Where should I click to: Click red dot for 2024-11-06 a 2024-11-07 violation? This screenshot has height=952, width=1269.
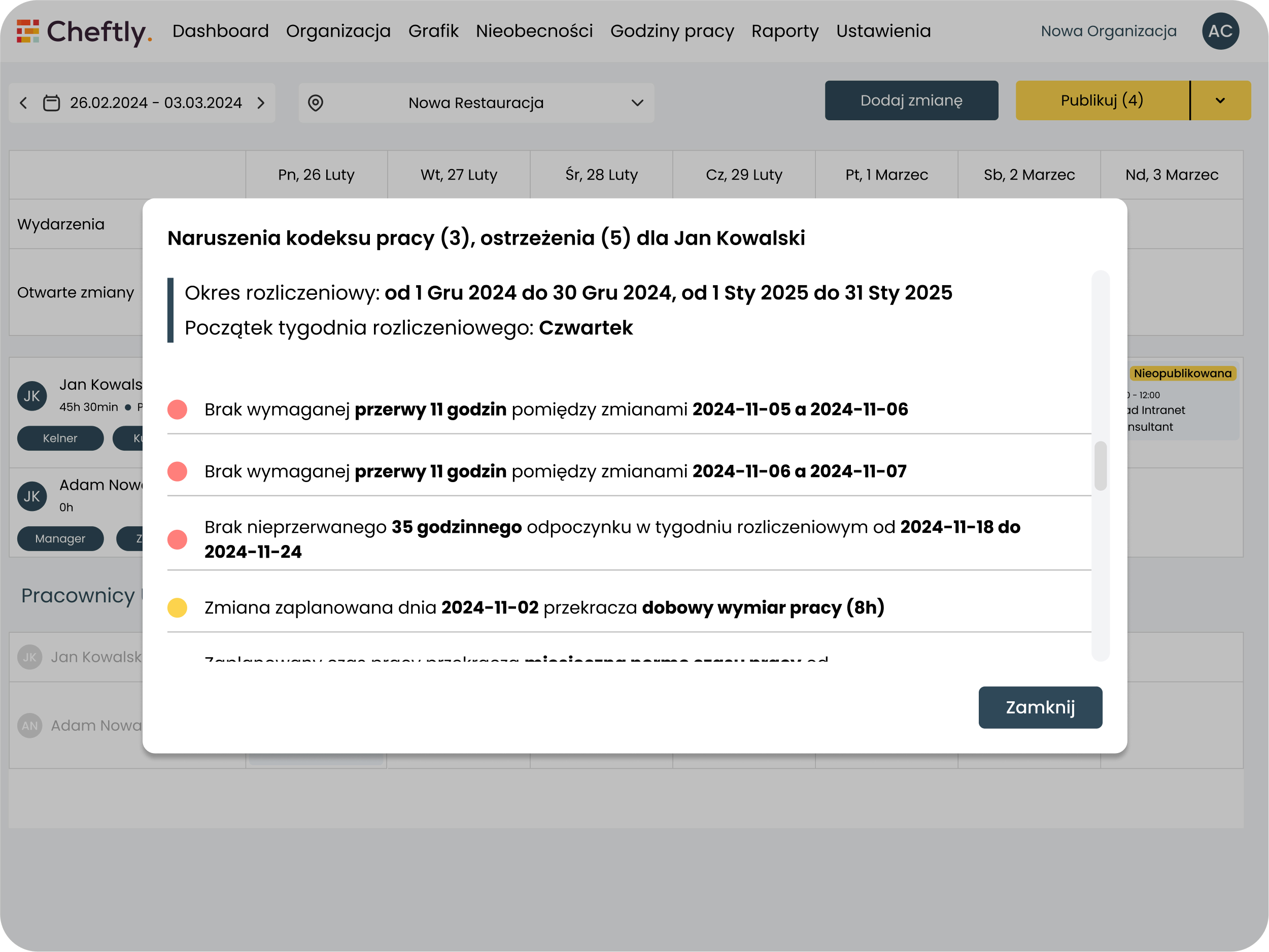point(177,472)
